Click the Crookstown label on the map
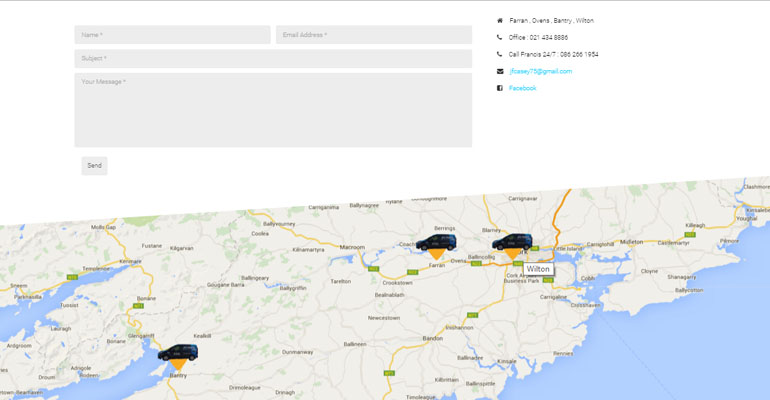The height and width of the screenshot is (400, 770). click(397, 283)
